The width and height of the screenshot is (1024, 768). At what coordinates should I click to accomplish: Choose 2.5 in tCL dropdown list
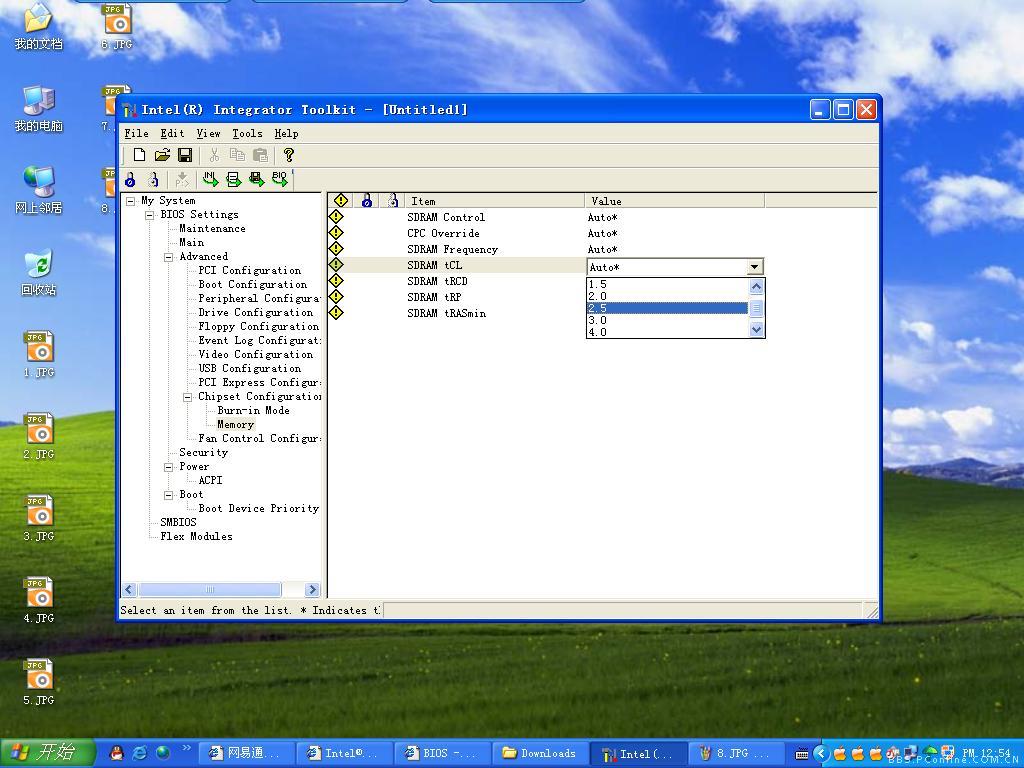pos(667,308)
